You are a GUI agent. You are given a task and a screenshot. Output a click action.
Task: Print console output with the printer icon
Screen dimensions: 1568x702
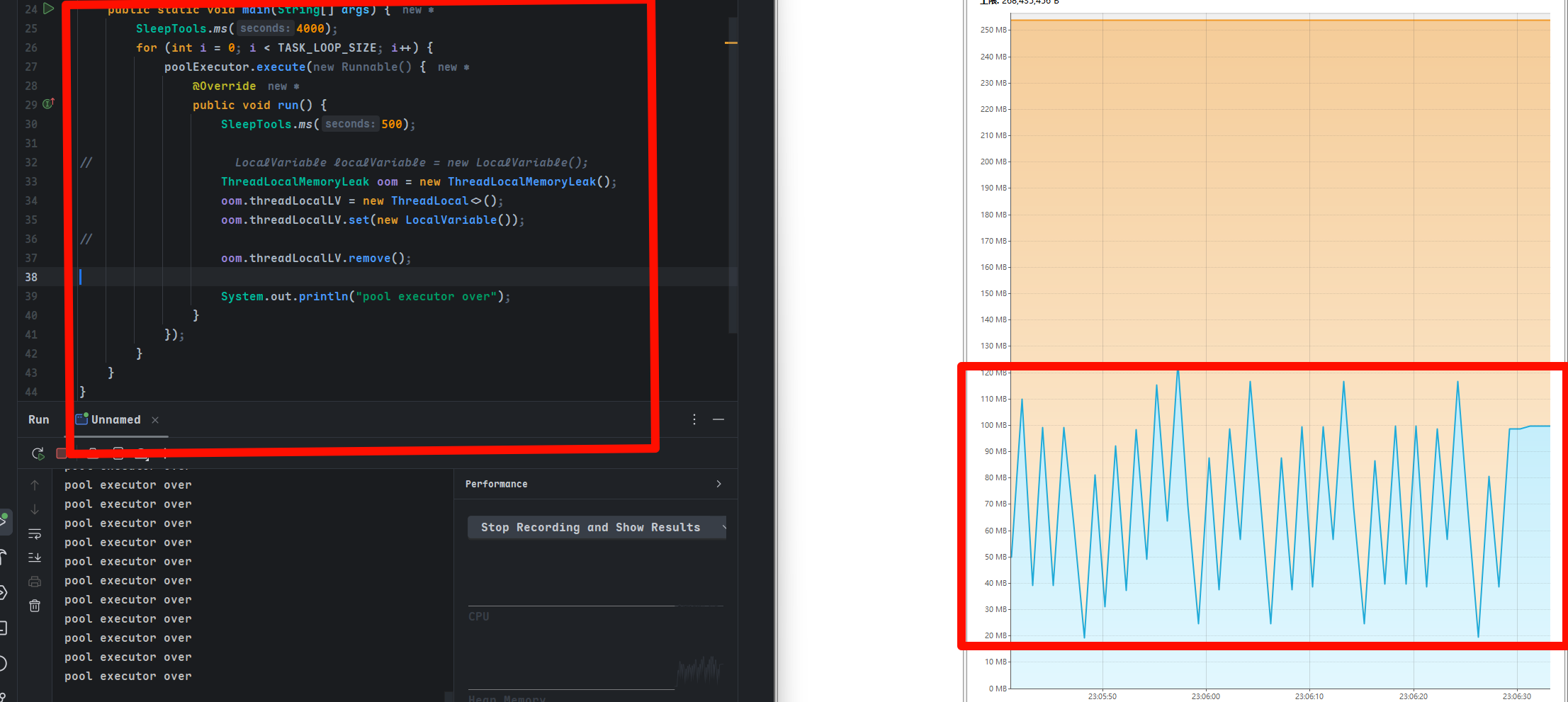point(35,582)
